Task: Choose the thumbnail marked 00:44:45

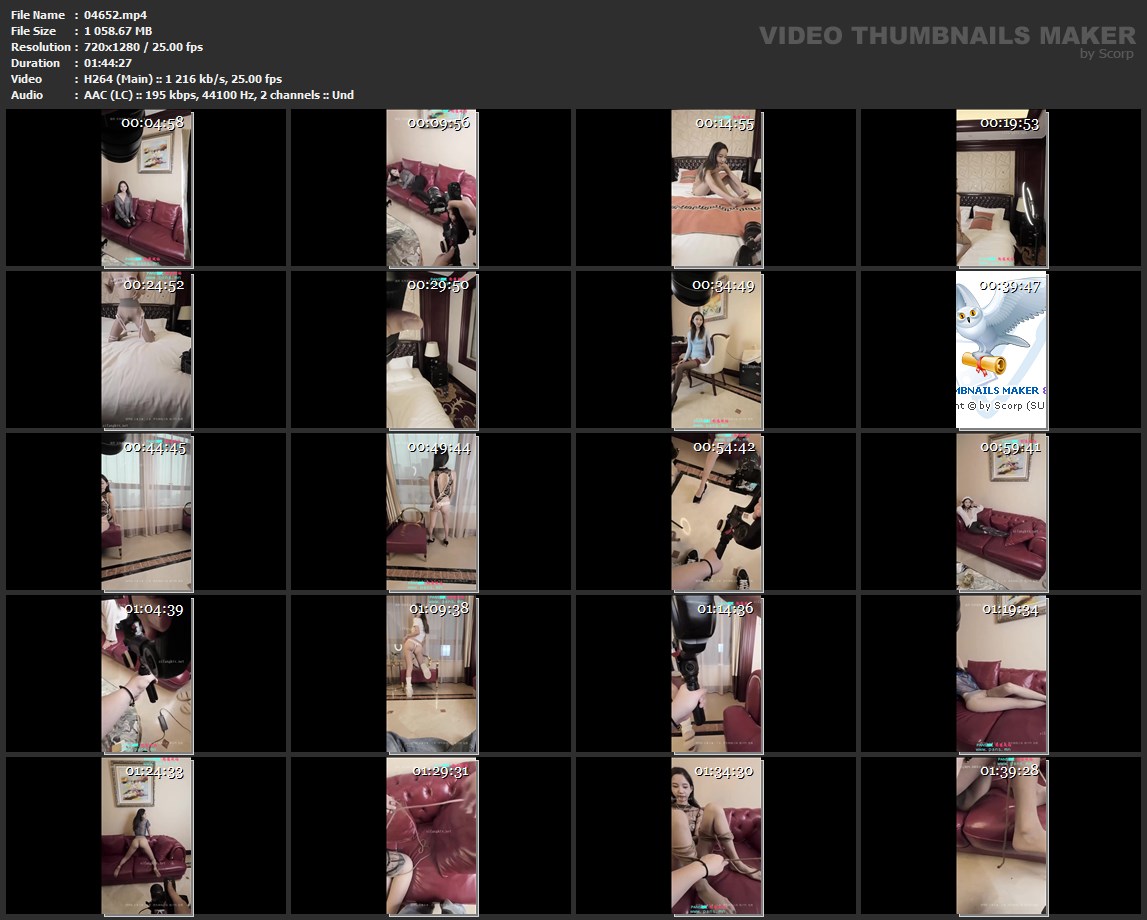Action: [146, 512]
